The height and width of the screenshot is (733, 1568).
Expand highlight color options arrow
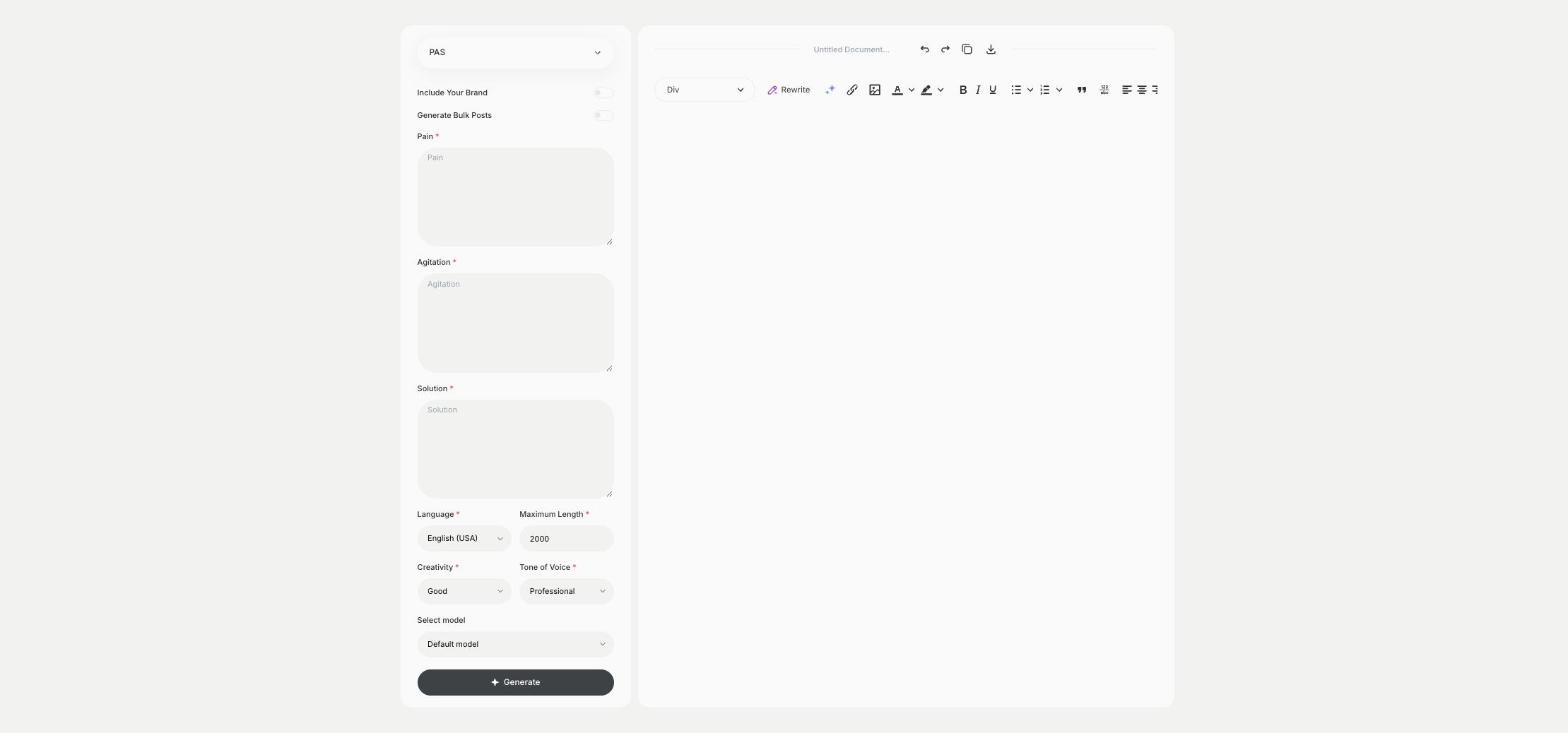(940, 90)
